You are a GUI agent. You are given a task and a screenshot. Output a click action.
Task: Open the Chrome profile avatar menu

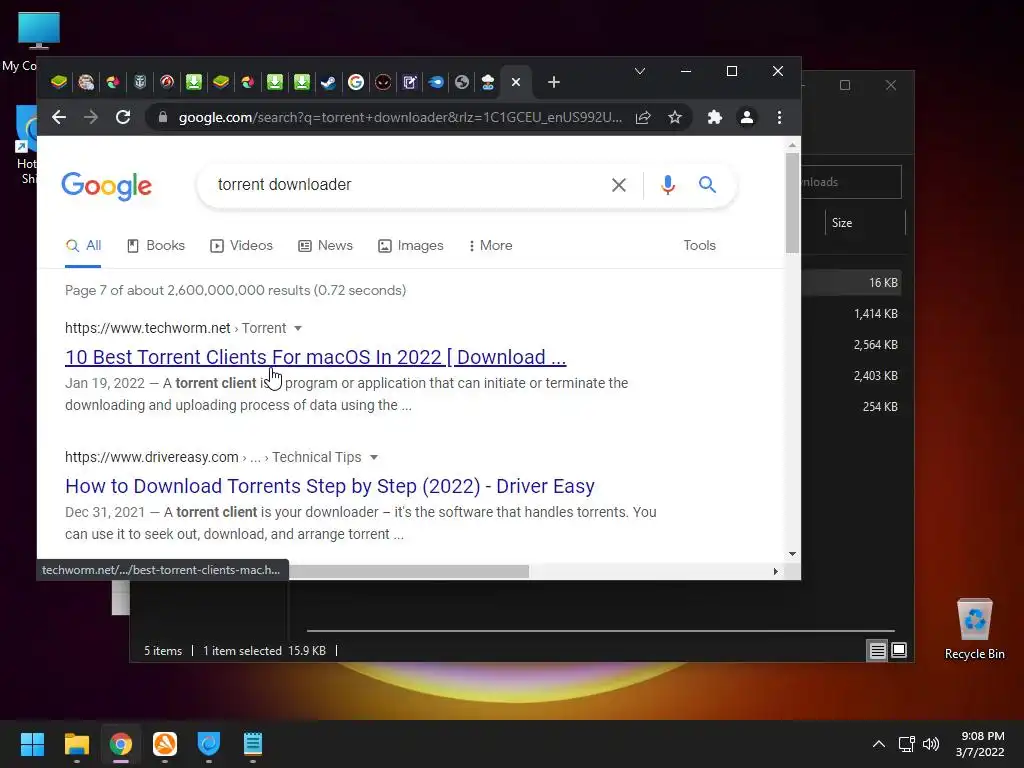746,118
